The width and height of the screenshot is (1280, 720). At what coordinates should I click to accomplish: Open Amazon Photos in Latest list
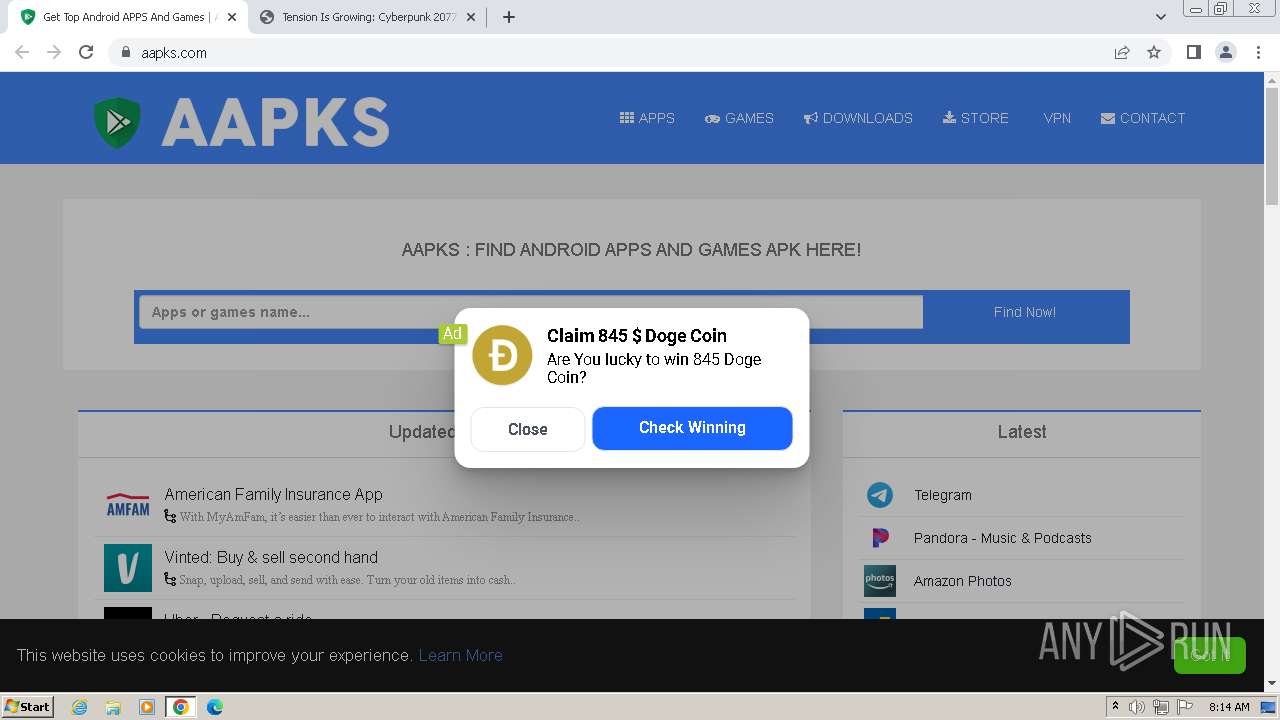[963, 581]
